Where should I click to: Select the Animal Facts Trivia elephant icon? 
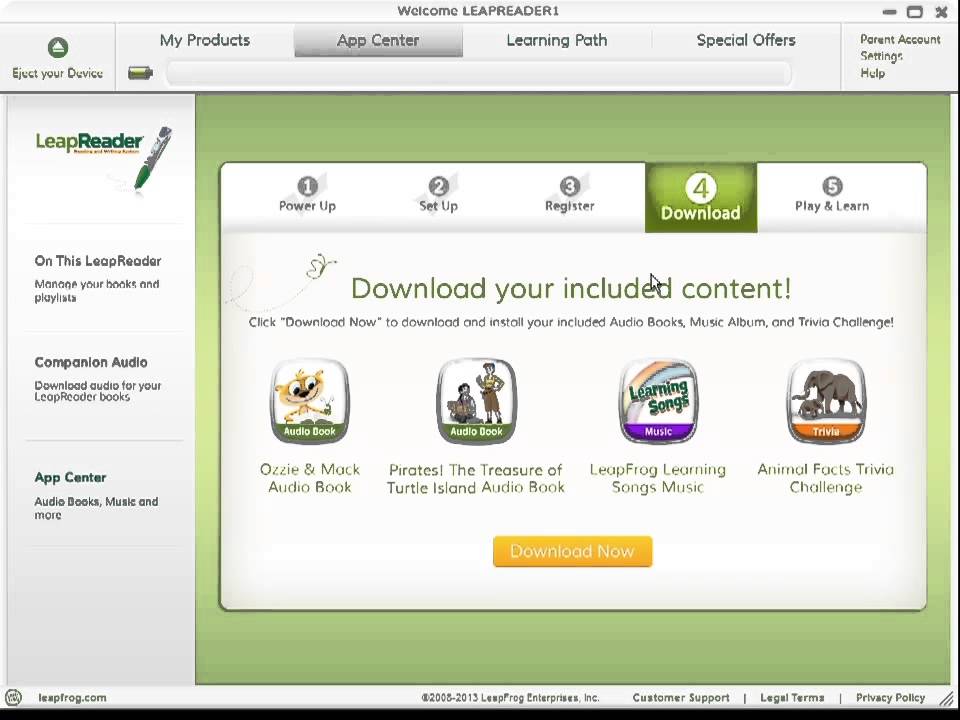click(x=825, y=401)
